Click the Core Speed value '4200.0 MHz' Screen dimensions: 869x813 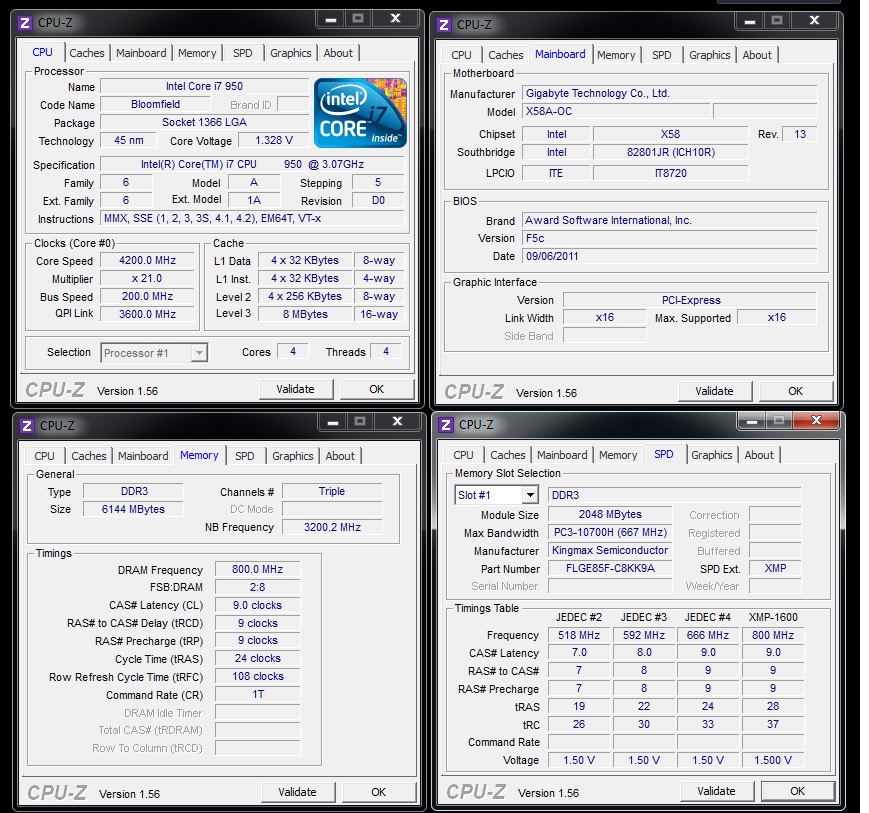coord(147,260)
